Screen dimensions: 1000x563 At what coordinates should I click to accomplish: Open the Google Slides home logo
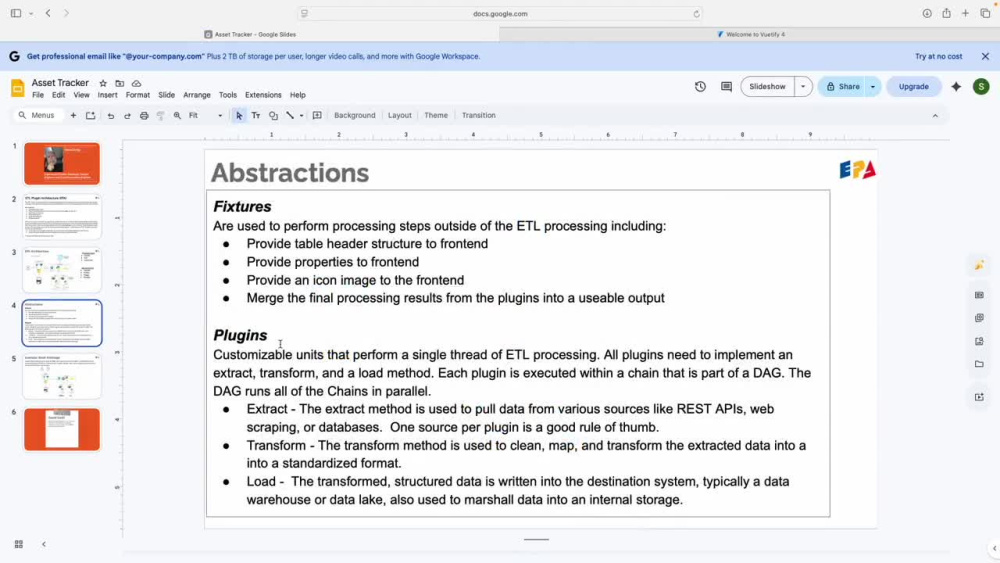(x=18, y=88)
